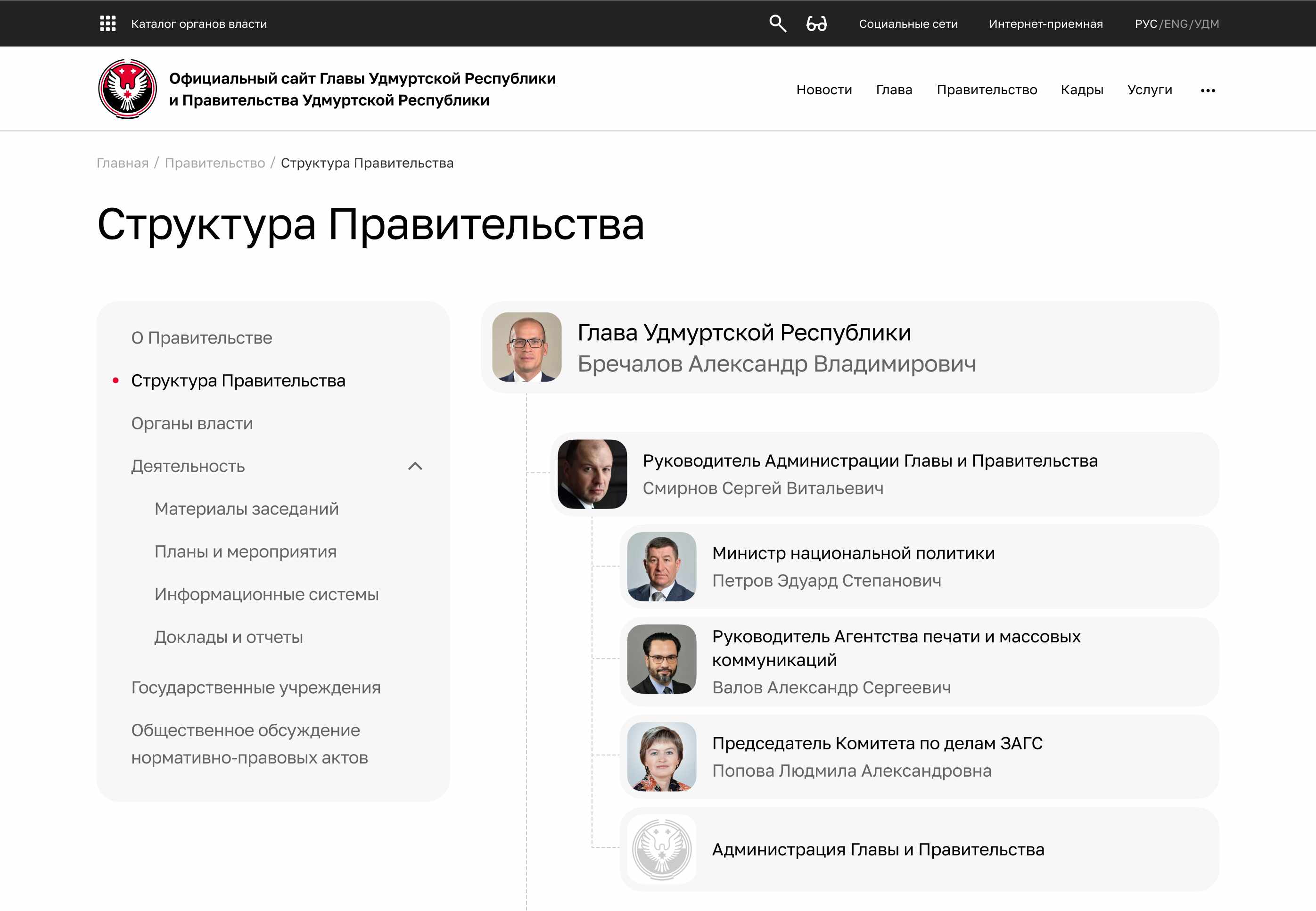Viewport: 1316px width, 911px height.
Task: Click photo of Бречалов Александр Владимирович
Action: pos(526,346)
